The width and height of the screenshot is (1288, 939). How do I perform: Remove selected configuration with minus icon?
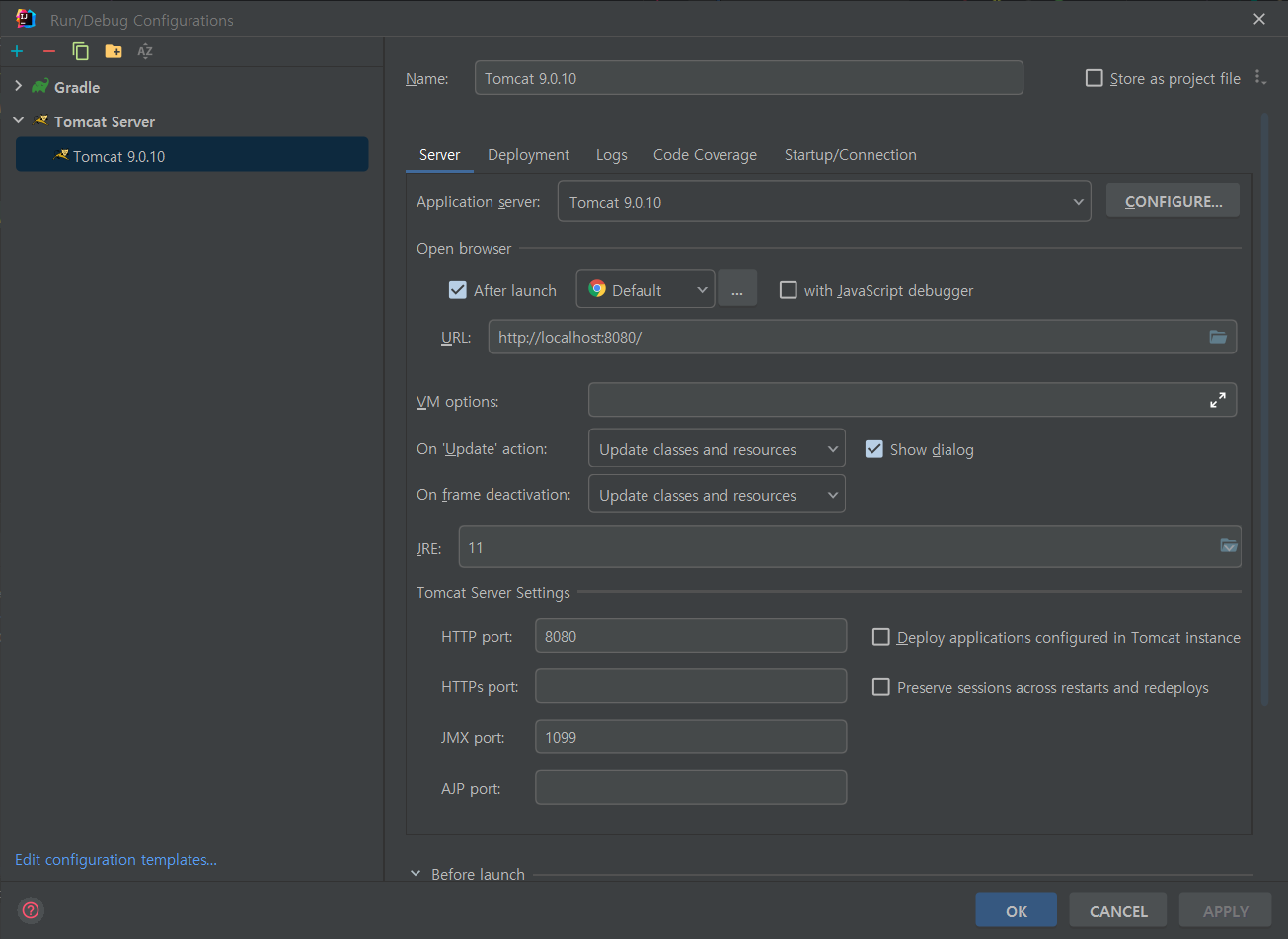coord(49,51)
